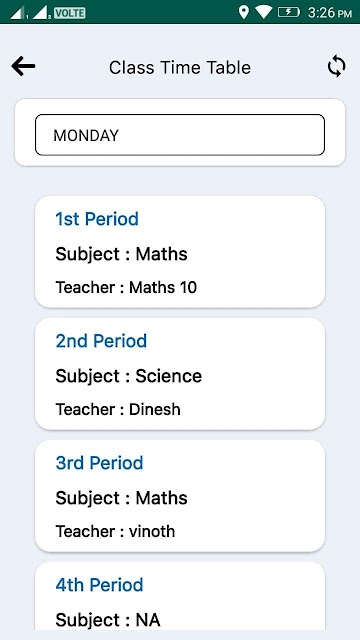The width and height of the screenshot is (360, 640).
Task: Tap the SIM 2 signal strength icon
Action: click(x=41, y=13)
